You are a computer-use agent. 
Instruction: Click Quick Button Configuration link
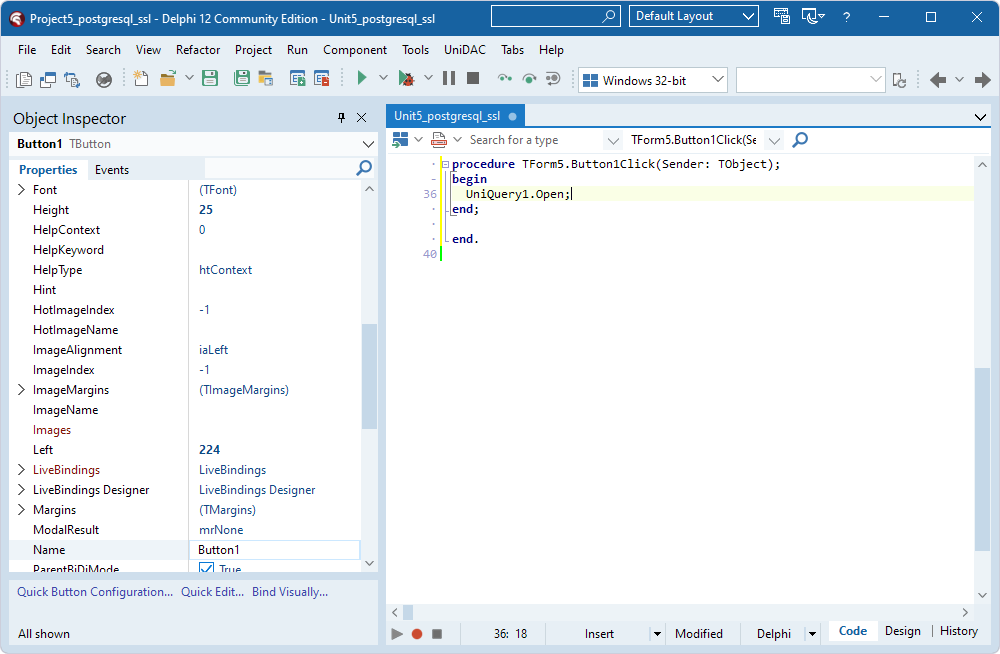pyautogui.click(x=95, y=591)
